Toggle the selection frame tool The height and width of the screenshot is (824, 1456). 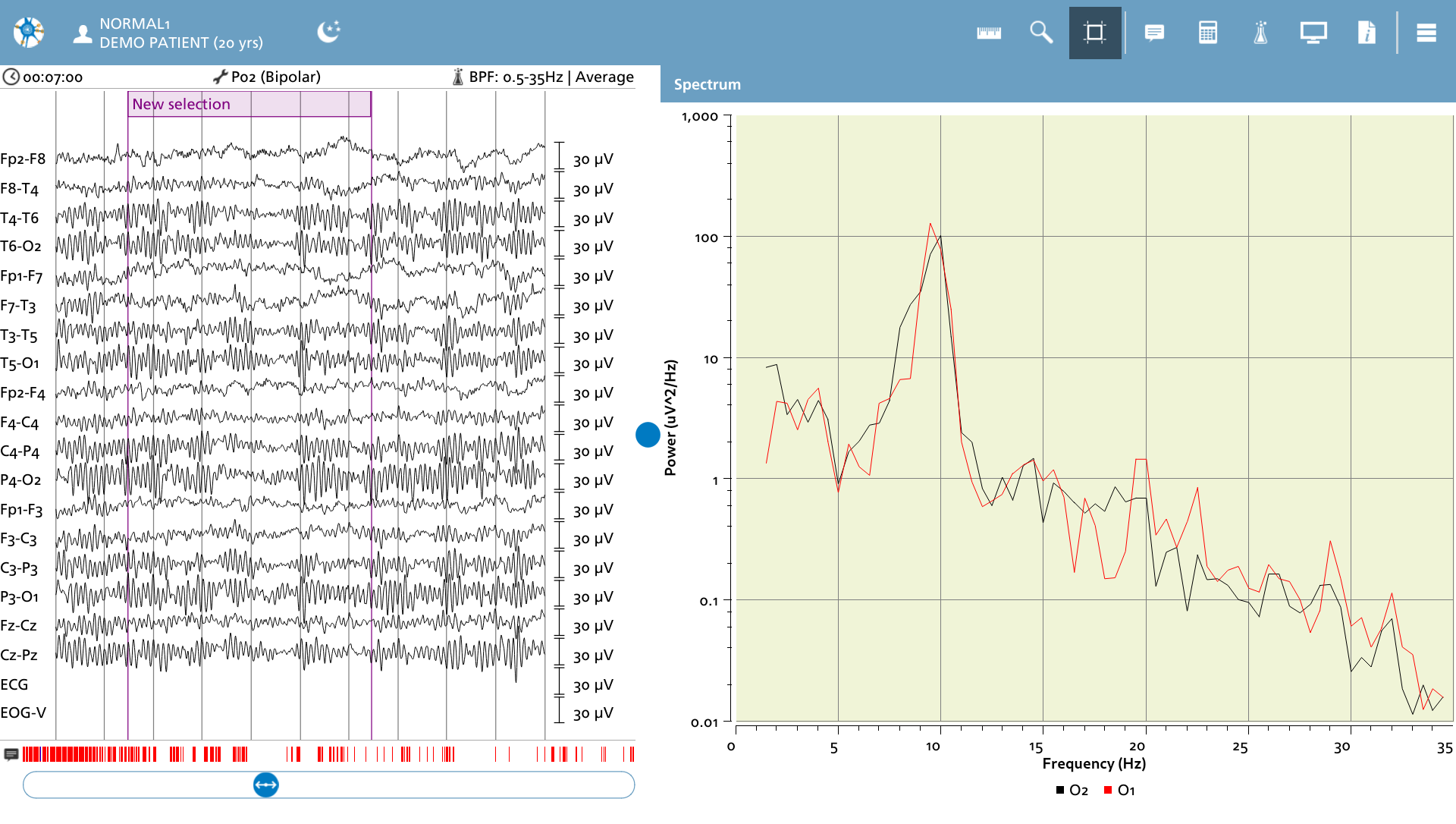[1095, 33]
